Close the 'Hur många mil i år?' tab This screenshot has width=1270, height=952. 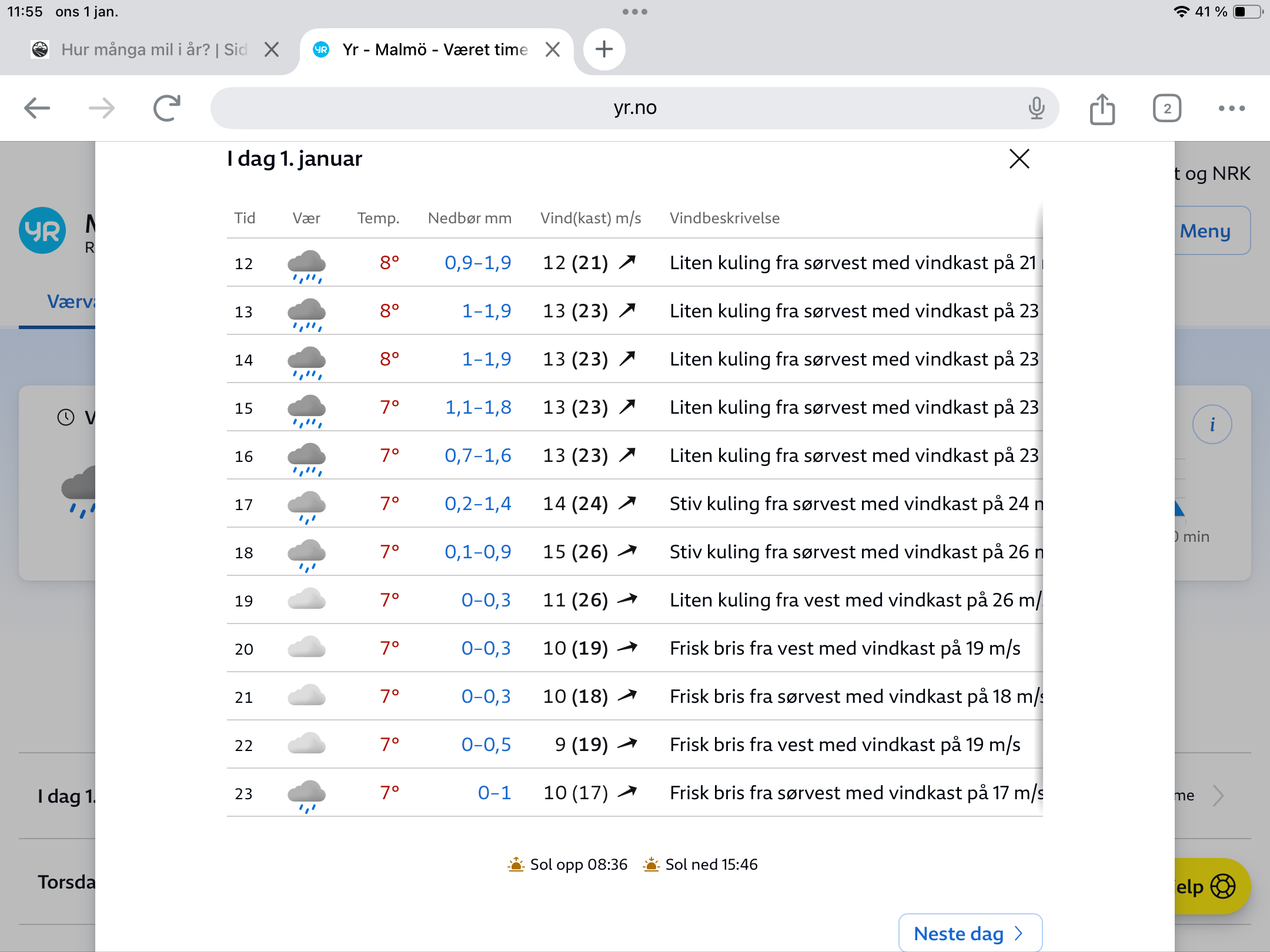[272, 49]
